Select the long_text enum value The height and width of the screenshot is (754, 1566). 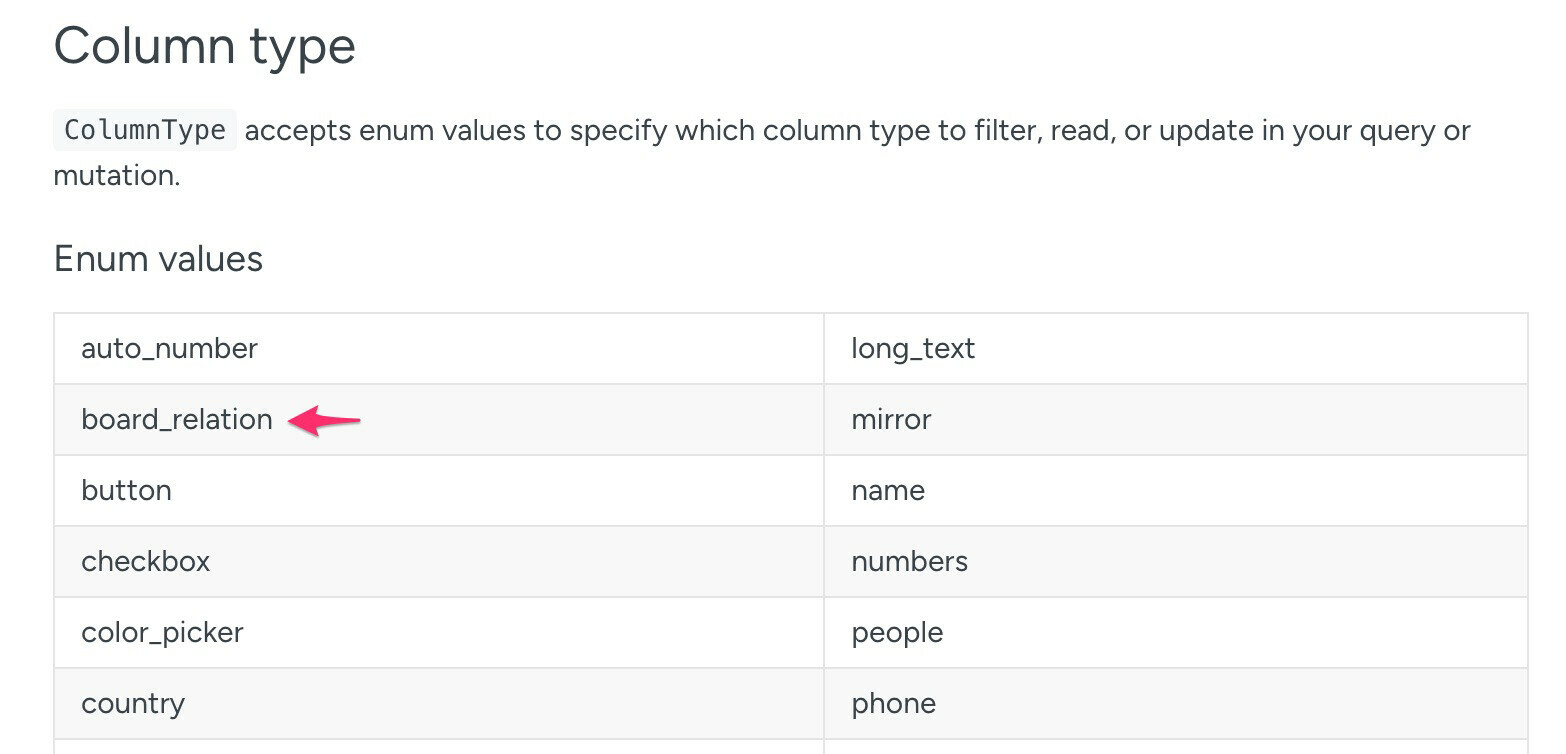click(x=913, y=348)
